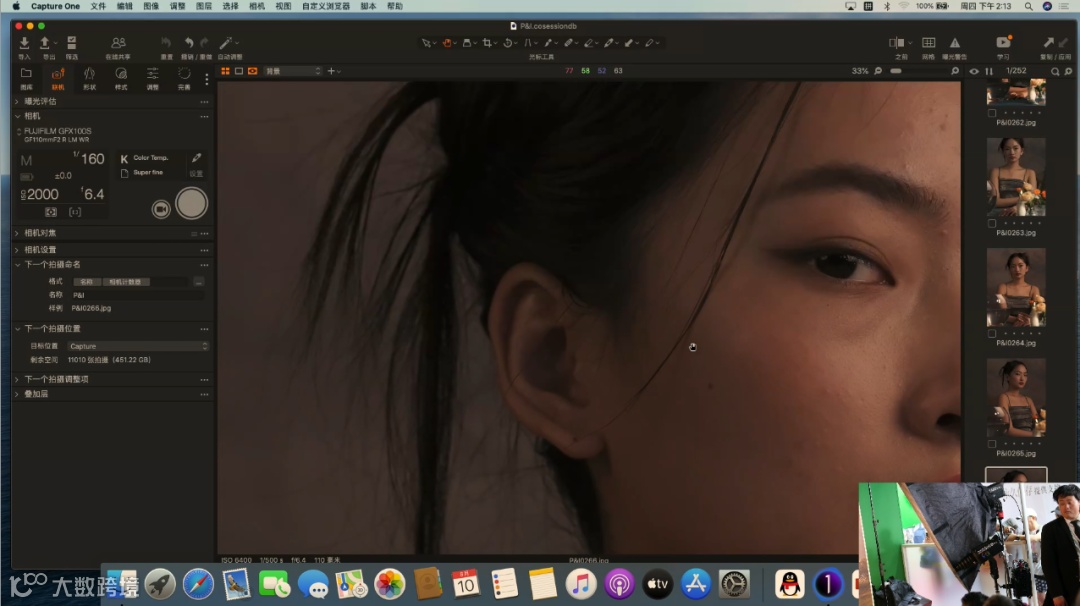The width and height of the screenshot is (1080, 606).
Task: Select thumbnail P&I0264.jpg
Action: click(1016, 287)
